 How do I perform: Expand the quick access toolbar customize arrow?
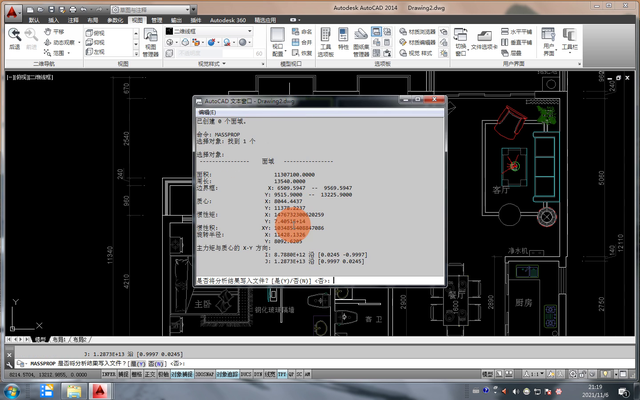[194, 9]
